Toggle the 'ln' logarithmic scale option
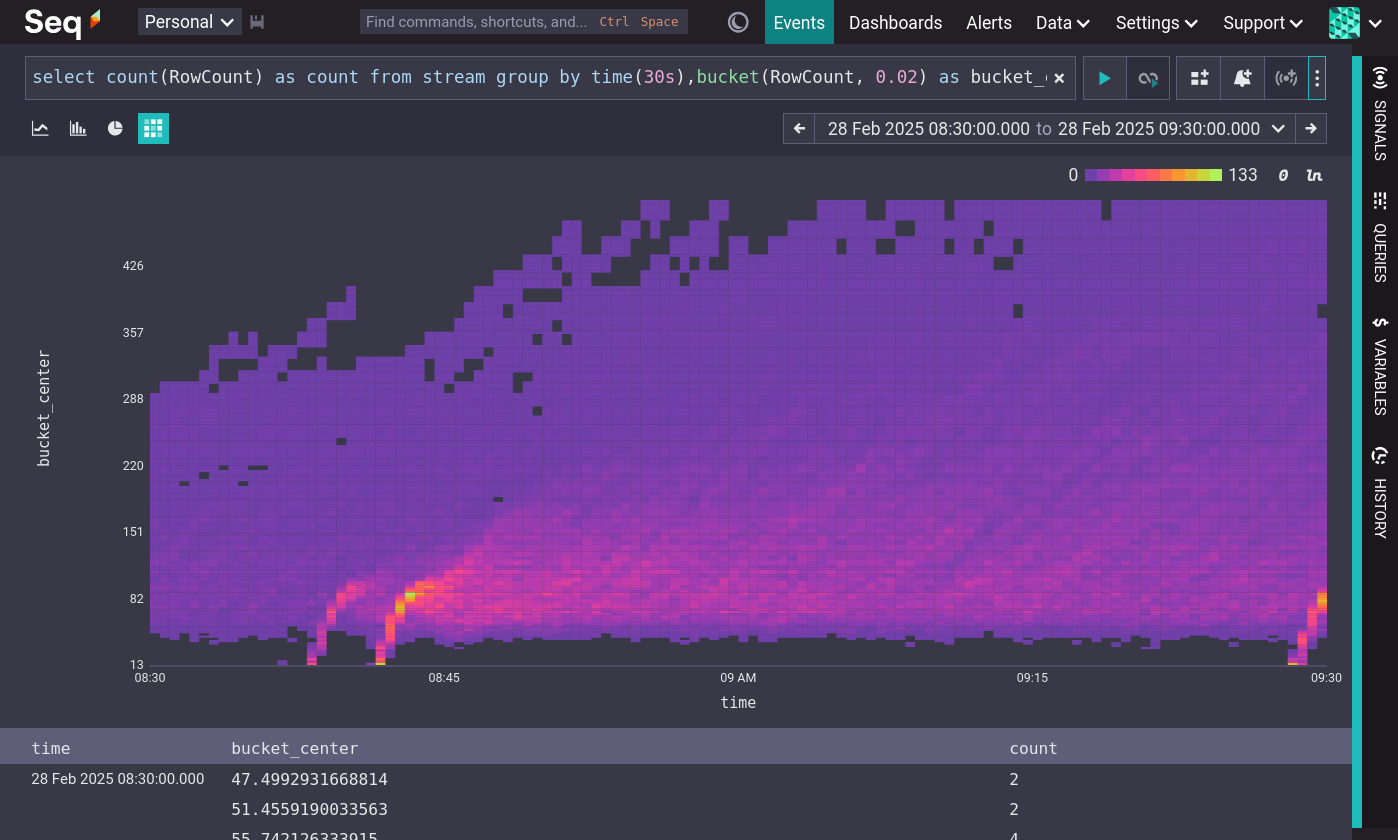Image resolution: width=1398 pixels, height=840 pixels. point(1314,175)
